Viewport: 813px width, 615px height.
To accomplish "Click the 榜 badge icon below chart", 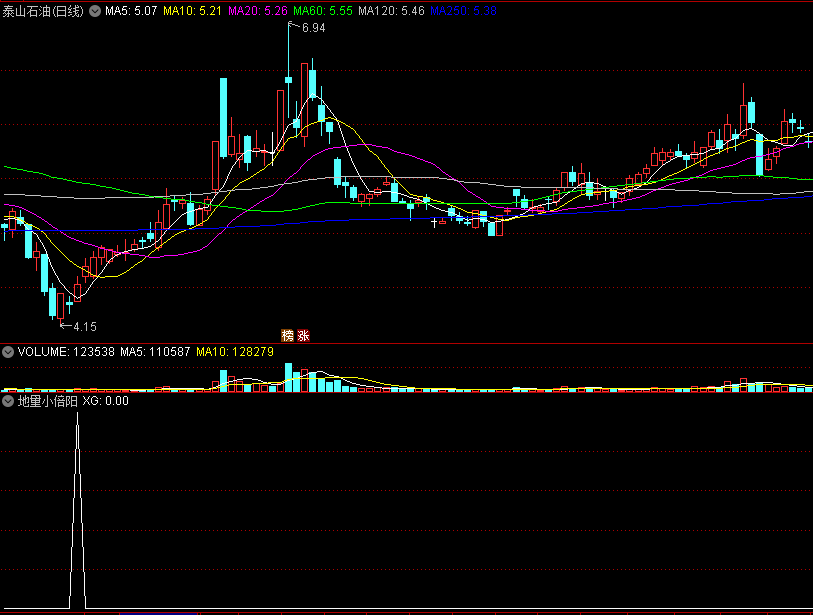I will [x=287, y=336].
